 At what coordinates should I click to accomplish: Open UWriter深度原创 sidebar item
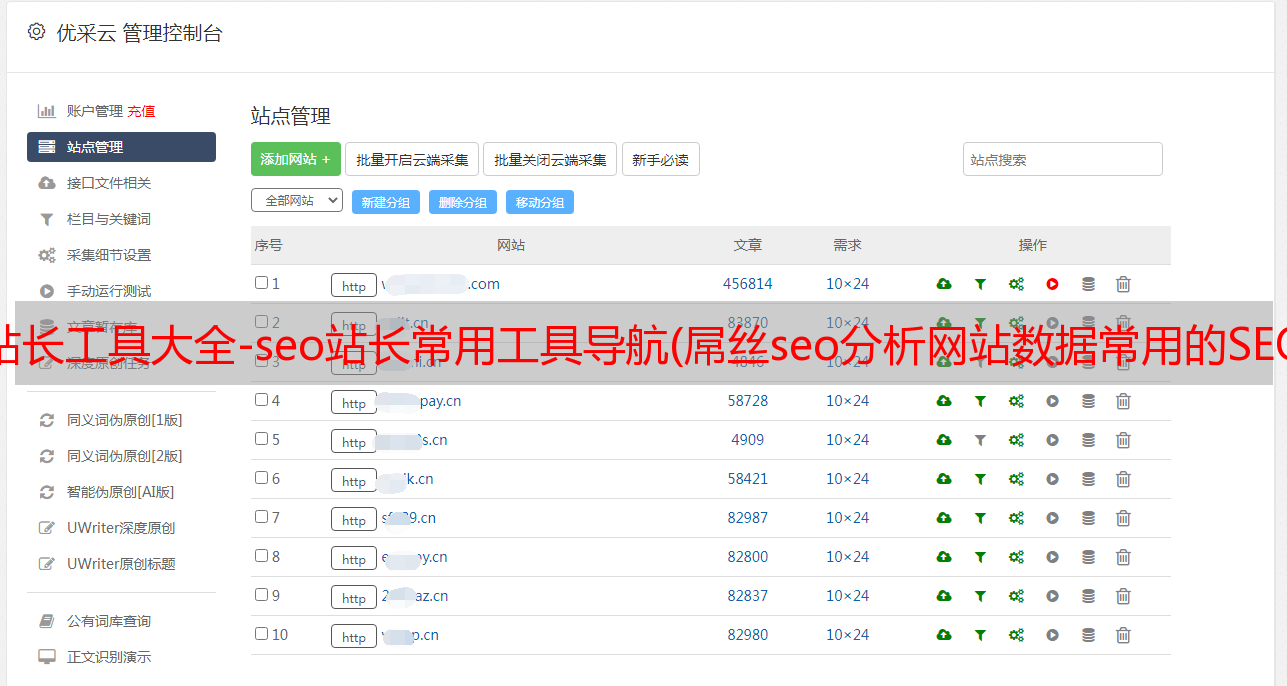[x=121, y=528]
